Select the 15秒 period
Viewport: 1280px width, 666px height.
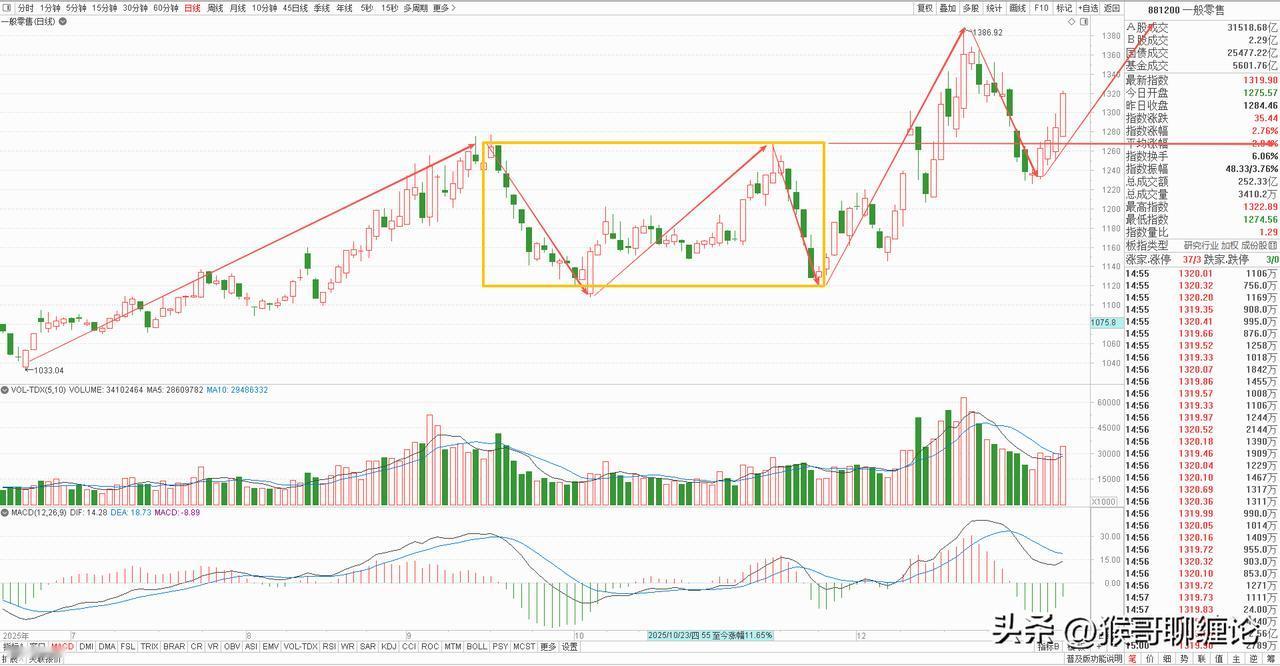coord(389,8)
